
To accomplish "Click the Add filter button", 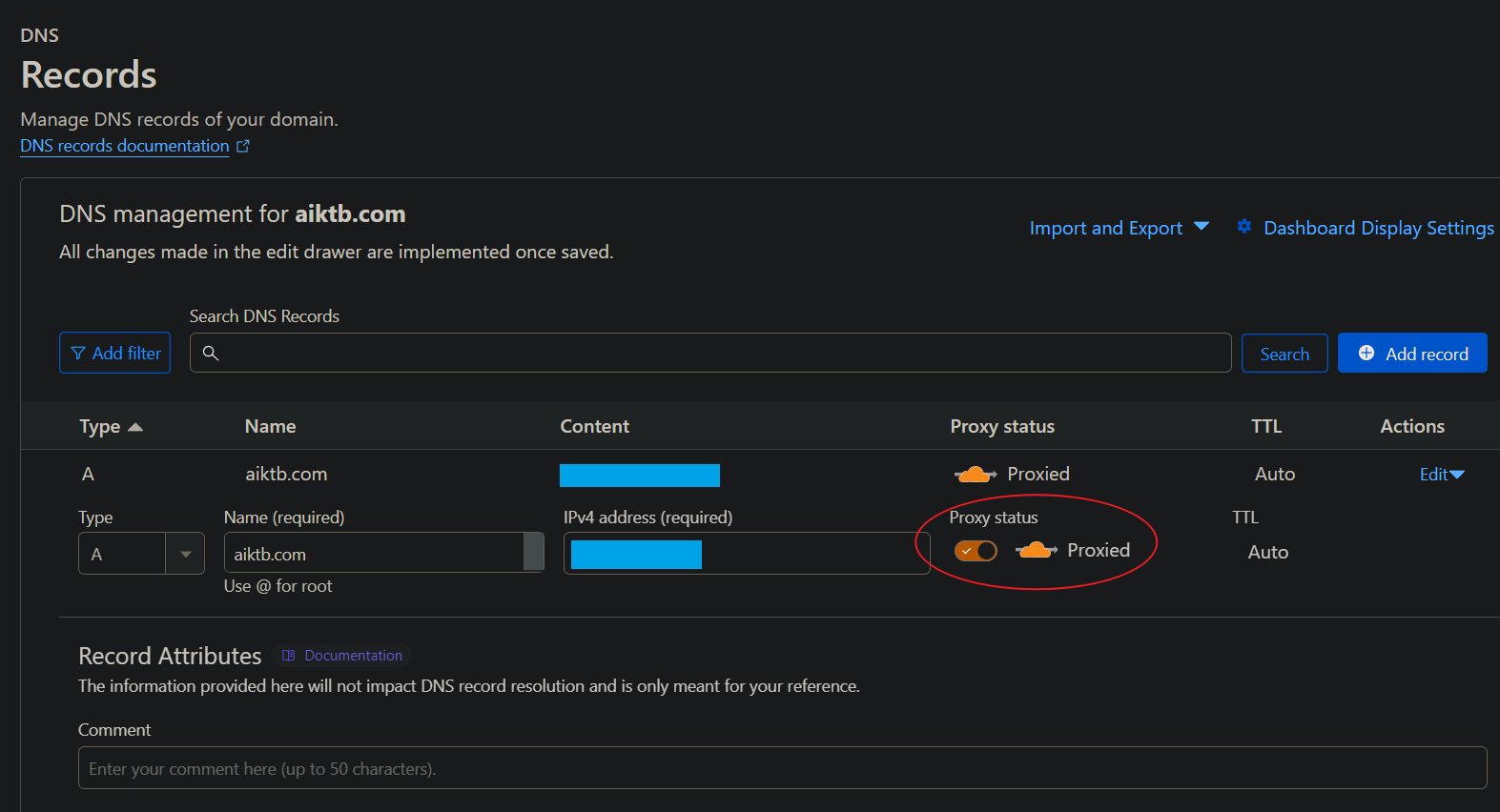I will coord(115,353).
